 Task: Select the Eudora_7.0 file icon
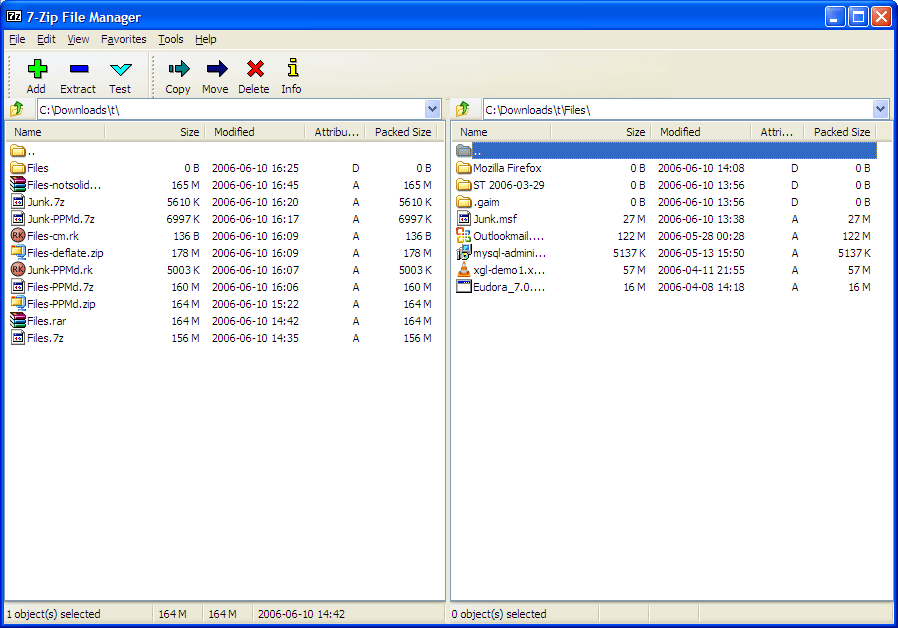coord(464,286)
